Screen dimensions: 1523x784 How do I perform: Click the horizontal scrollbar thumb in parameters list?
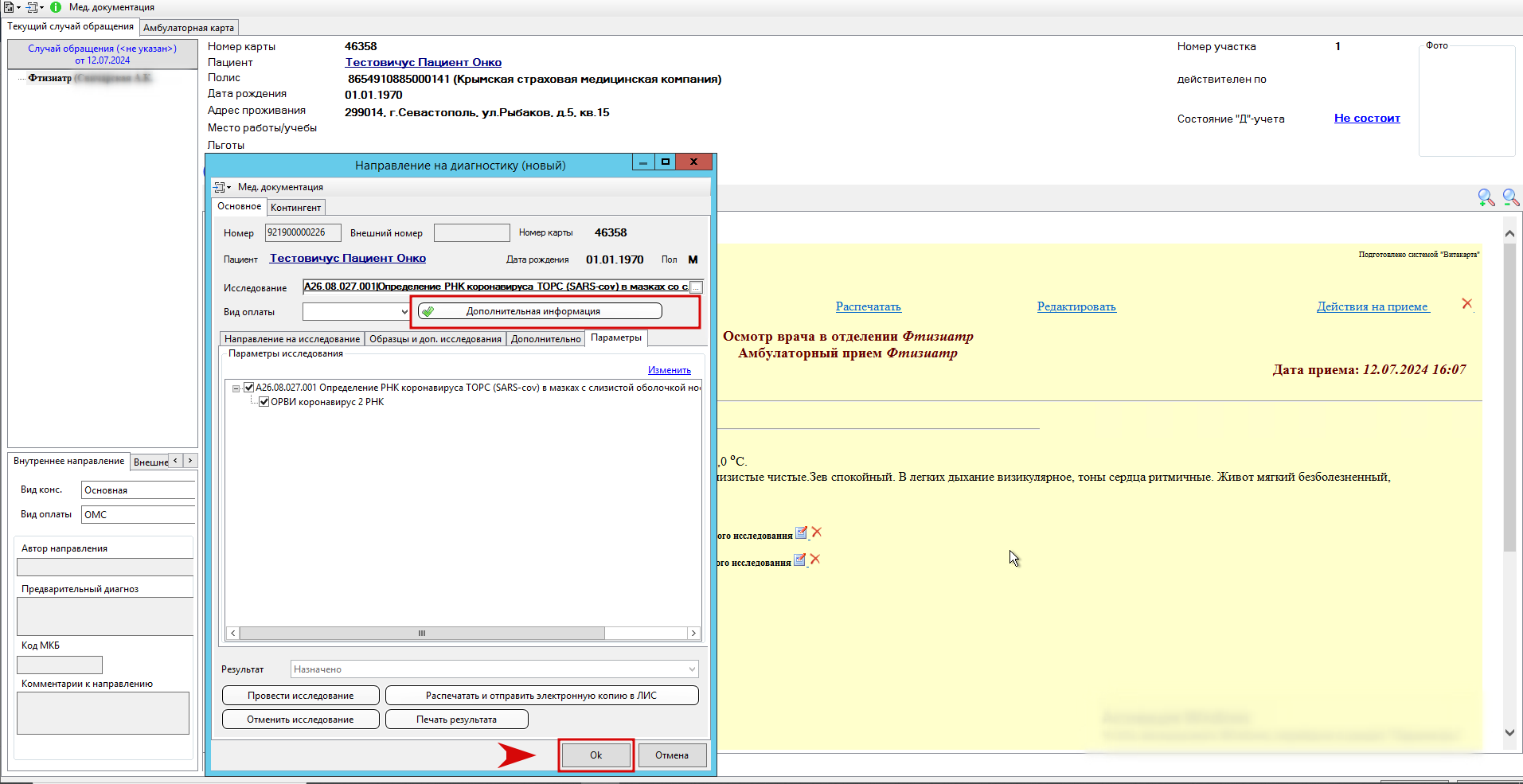point(422,634)
